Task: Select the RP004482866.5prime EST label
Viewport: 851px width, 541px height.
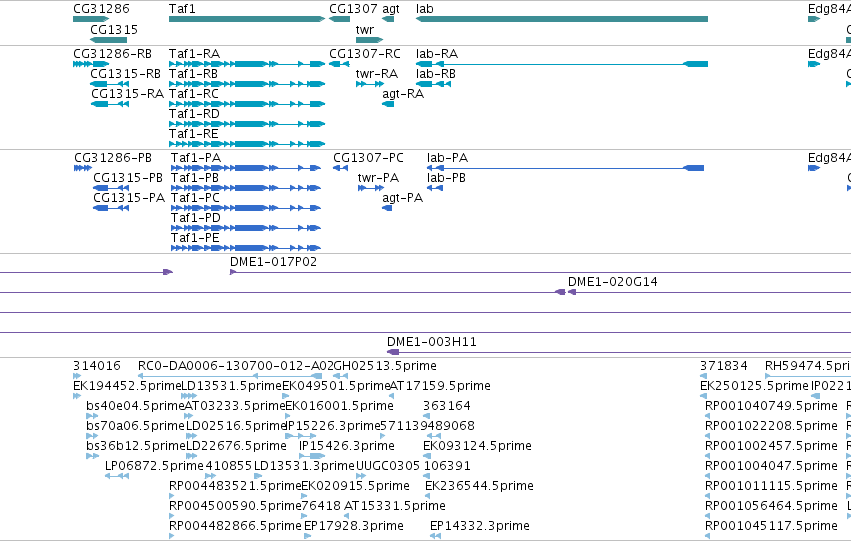Action: (235, 527)
